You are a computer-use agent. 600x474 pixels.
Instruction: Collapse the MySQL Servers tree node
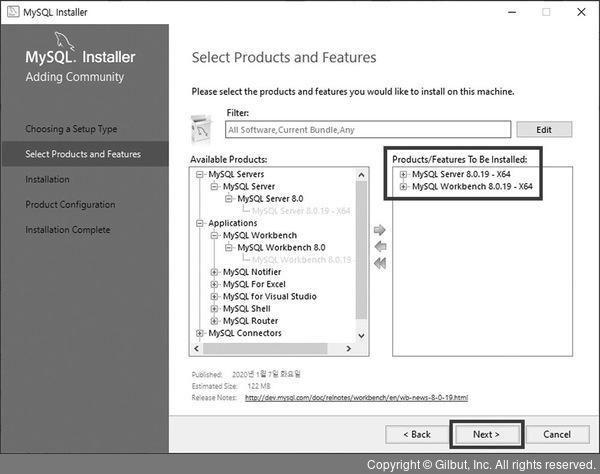tap(199, 174)
